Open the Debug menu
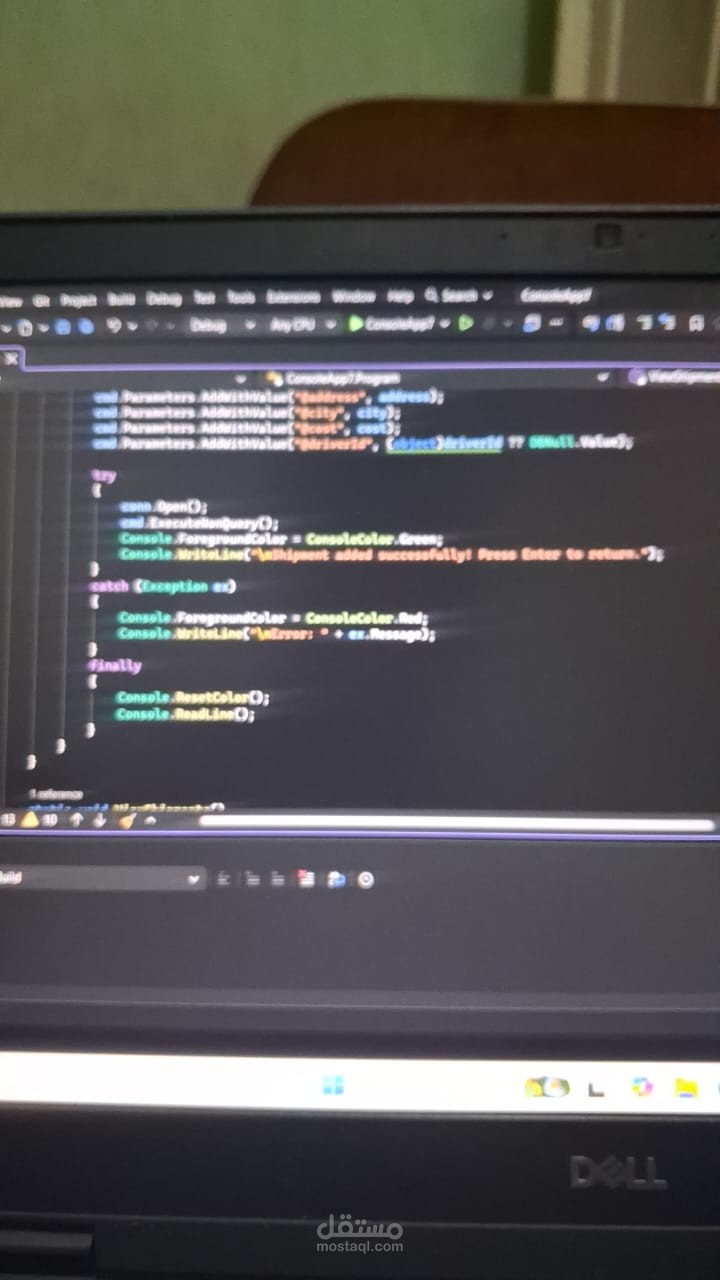The height and width of the screenshot is (1280, 720). [x=164, y=298]
